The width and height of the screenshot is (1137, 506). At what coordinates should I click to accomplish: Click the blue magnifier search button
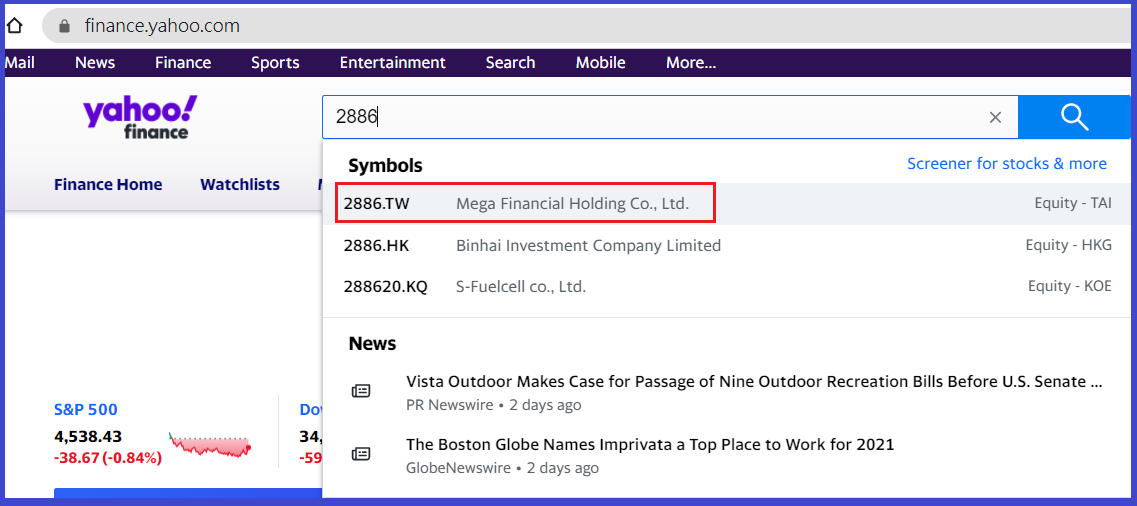(1074, 117)
